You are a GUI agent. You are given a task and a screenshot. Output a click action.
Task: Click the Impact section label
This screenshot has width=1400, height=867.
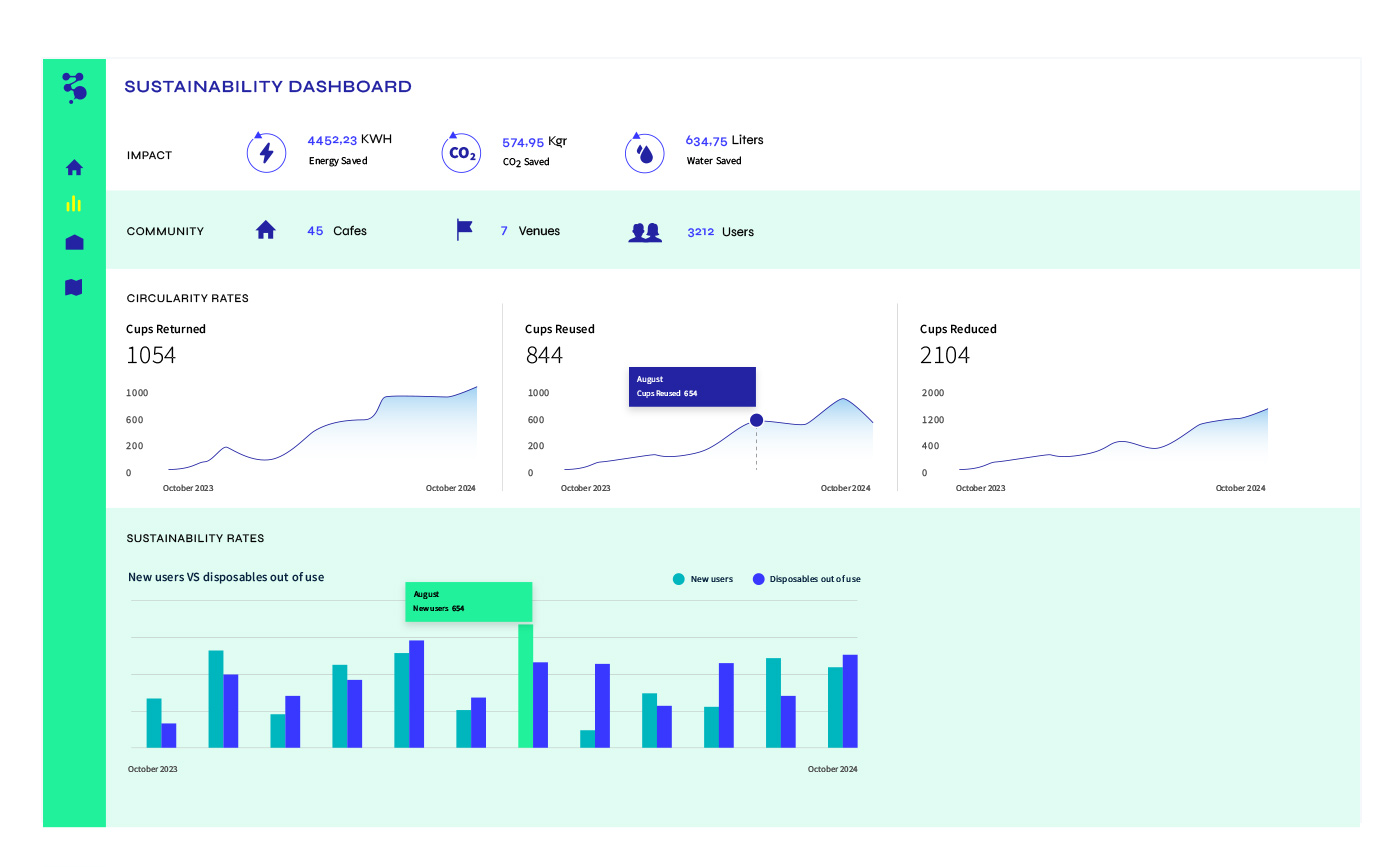[149, 156]
